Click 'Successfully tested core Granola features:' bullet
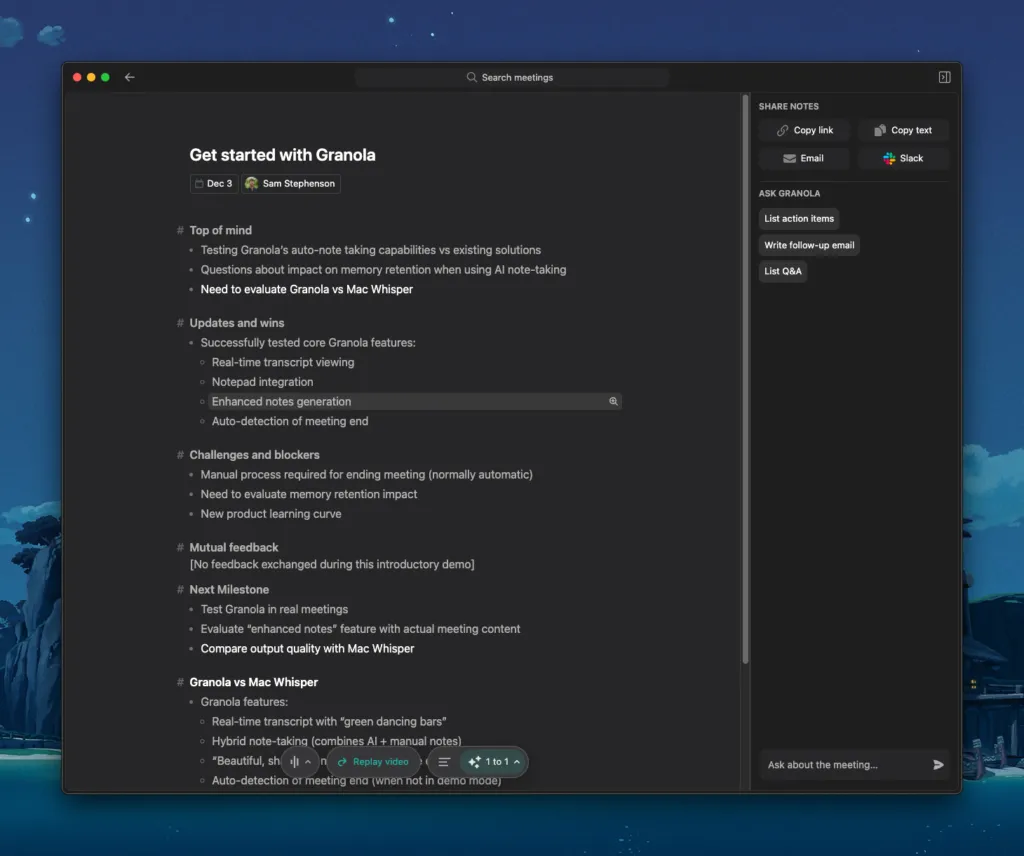 308,343
